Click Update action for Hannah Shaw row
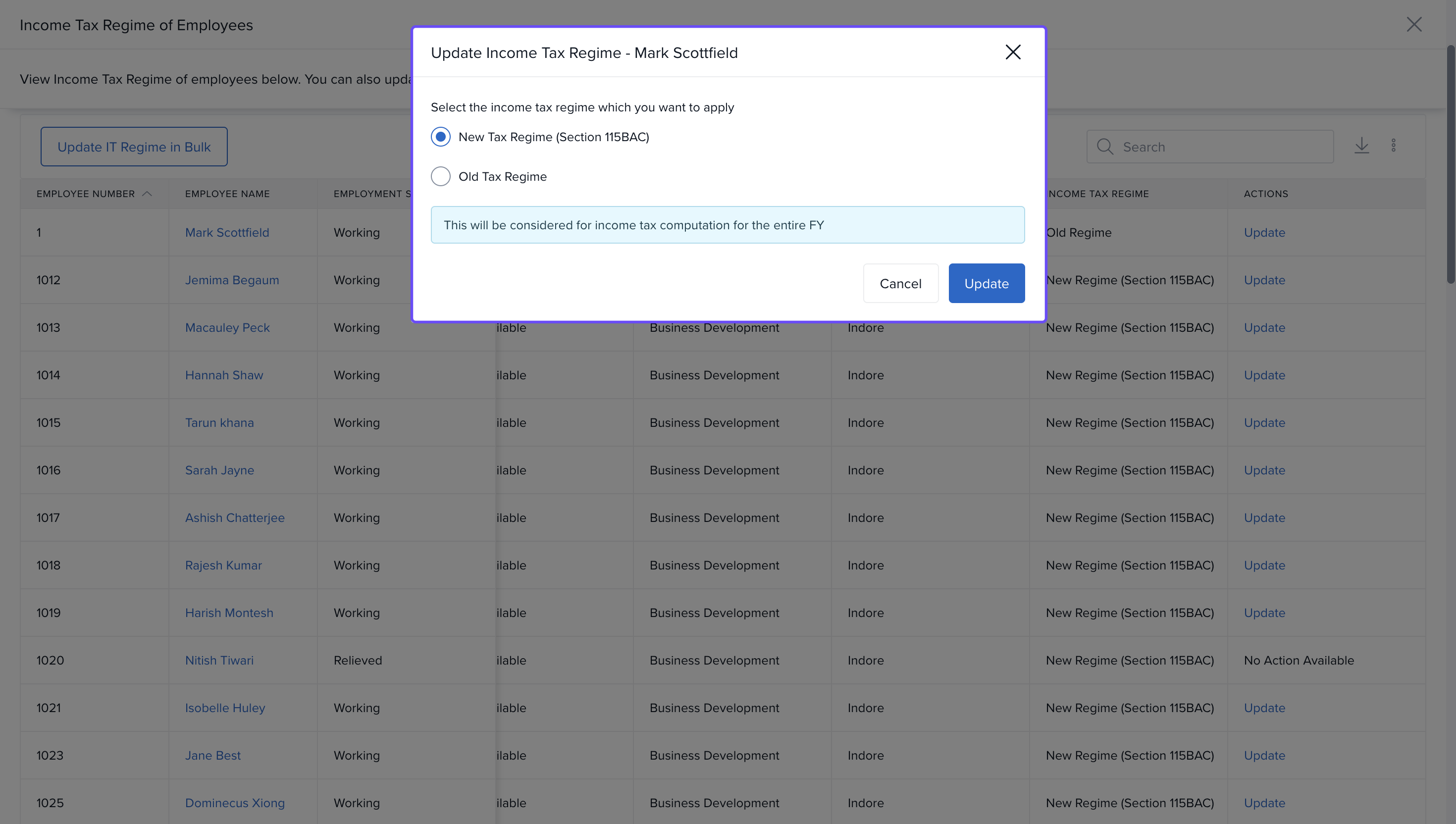 pos(1264,375)
